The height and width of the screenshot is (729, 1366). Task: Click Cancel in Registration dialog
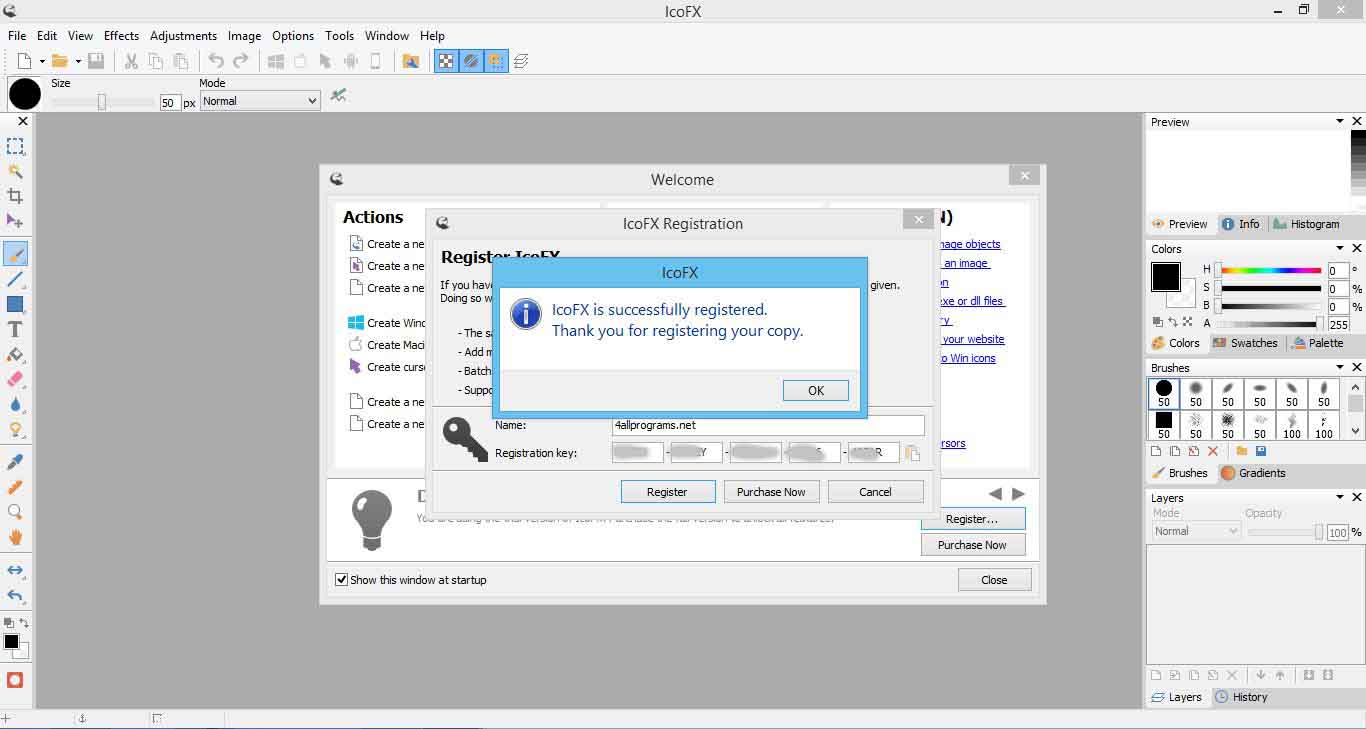pos(875,492)
